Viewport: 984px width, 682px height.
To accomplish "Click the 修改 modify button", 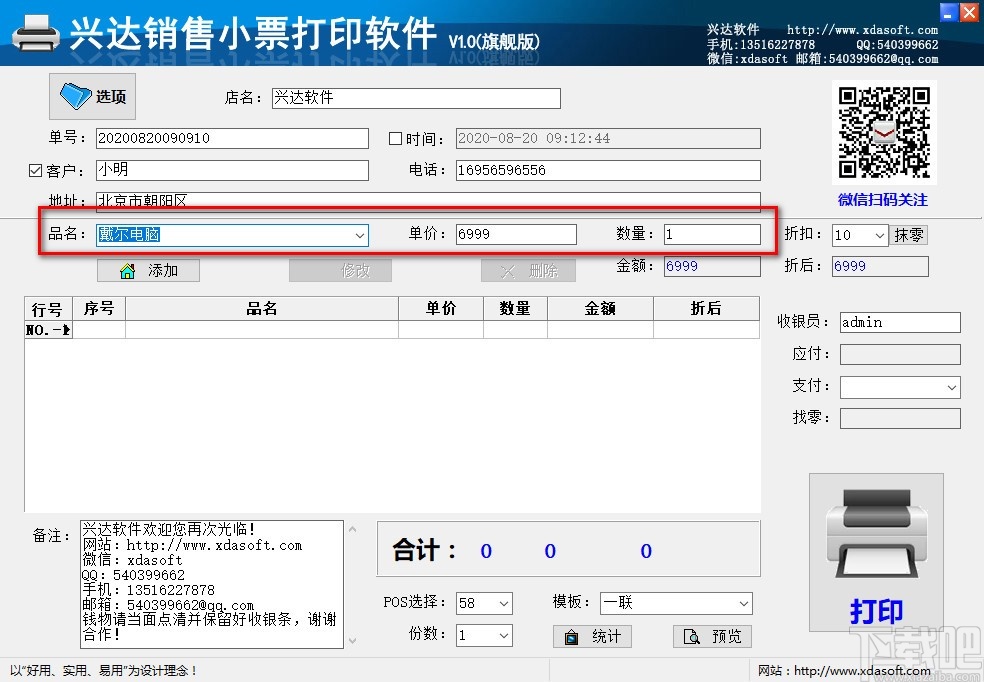I will (x=340, y=270).
